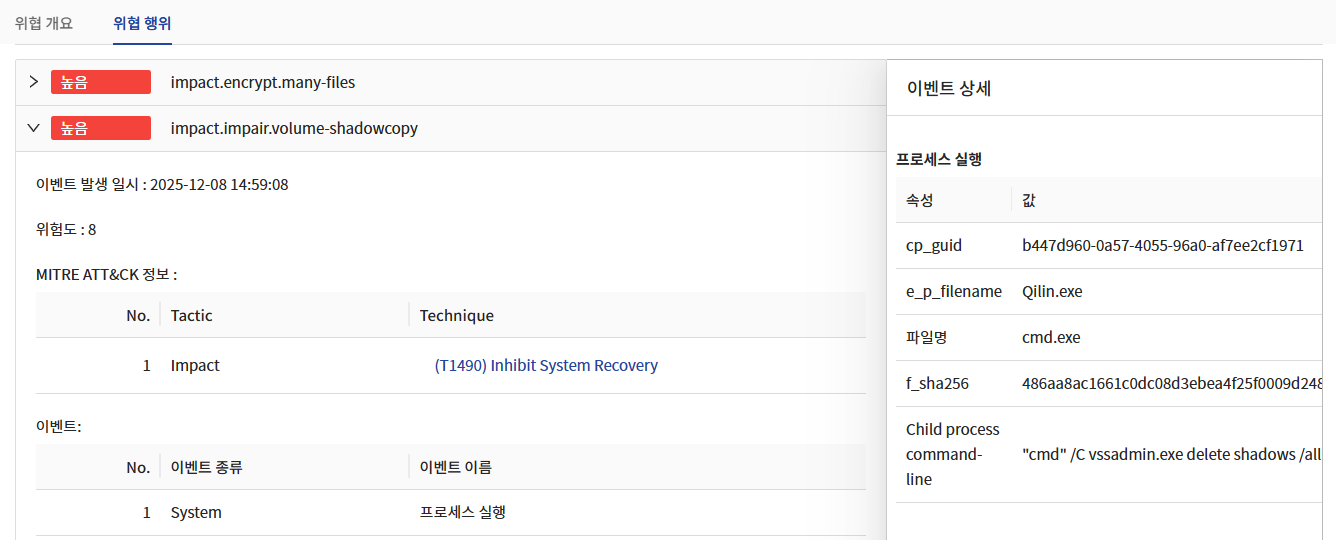The height and width of the screenshot is (540, 1336).
Task: Click the vssadmin.exe delete shadows command-line value
Action: (1172, 455)
